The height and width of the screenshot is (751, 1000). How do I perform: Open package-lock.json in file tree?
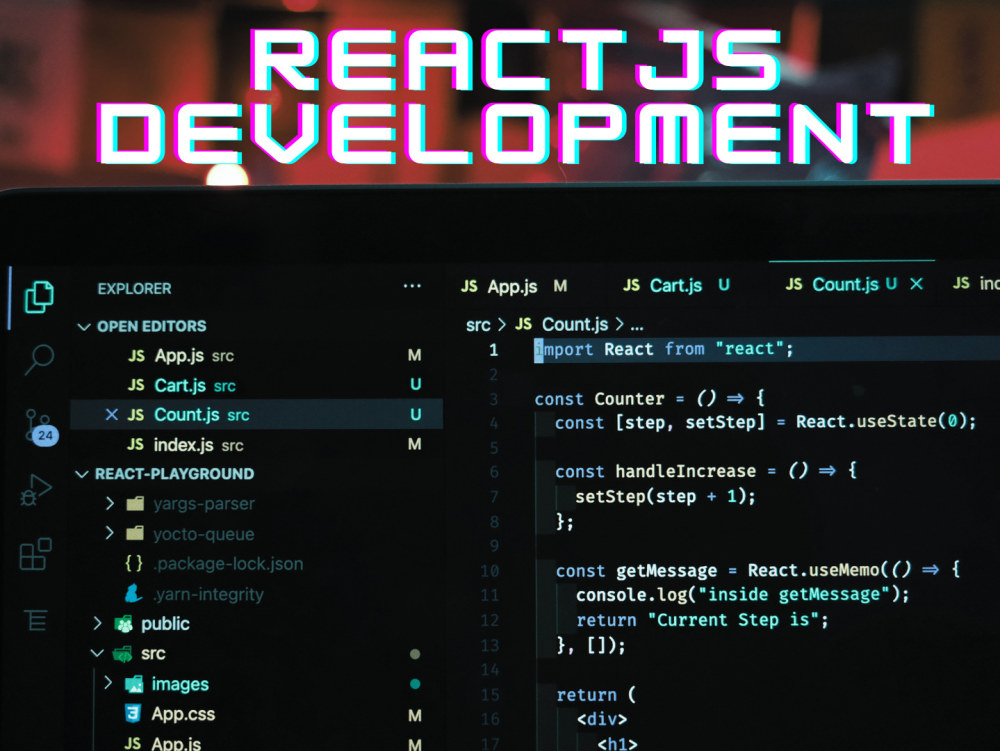click(x=228, y=564)
